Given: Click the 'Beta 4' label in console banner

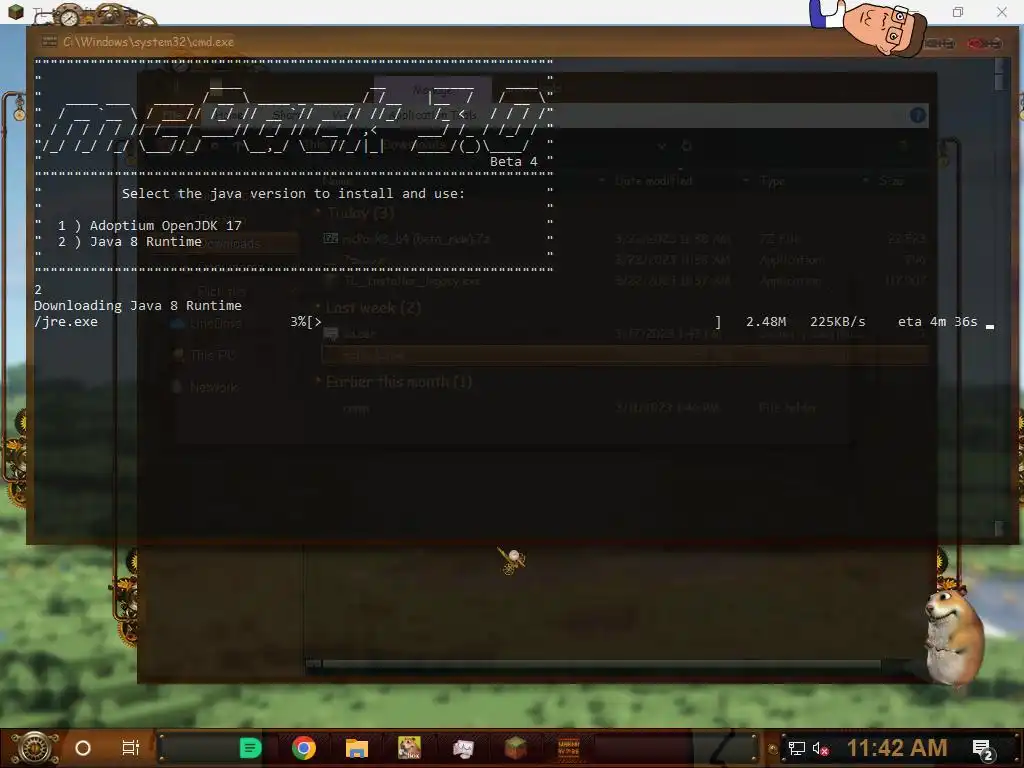Looking at the screenshot, I should (x=514, y=161).
